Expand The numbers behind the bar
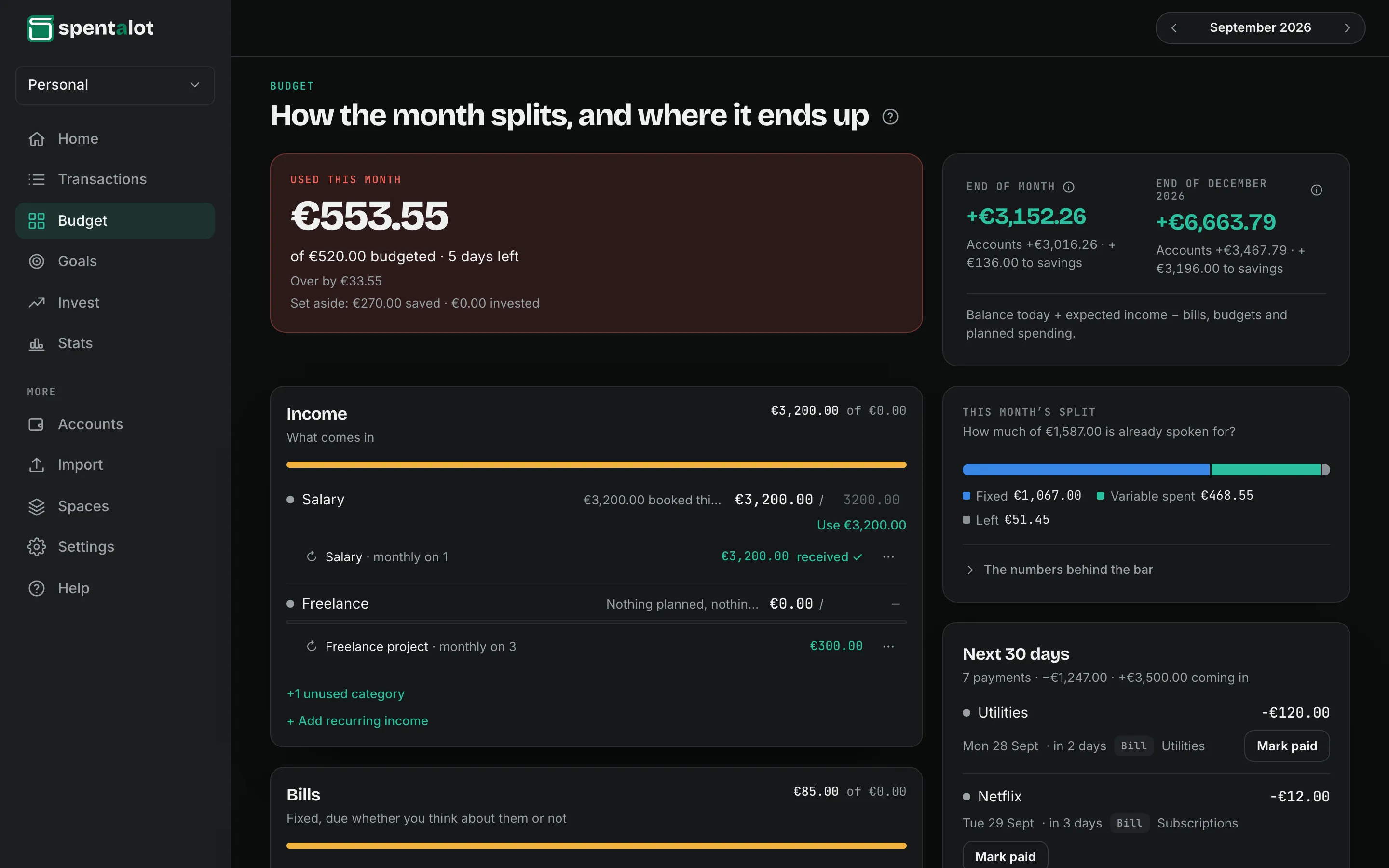The width and height of the screenshot is (1389, 868). coord(1058,570)
